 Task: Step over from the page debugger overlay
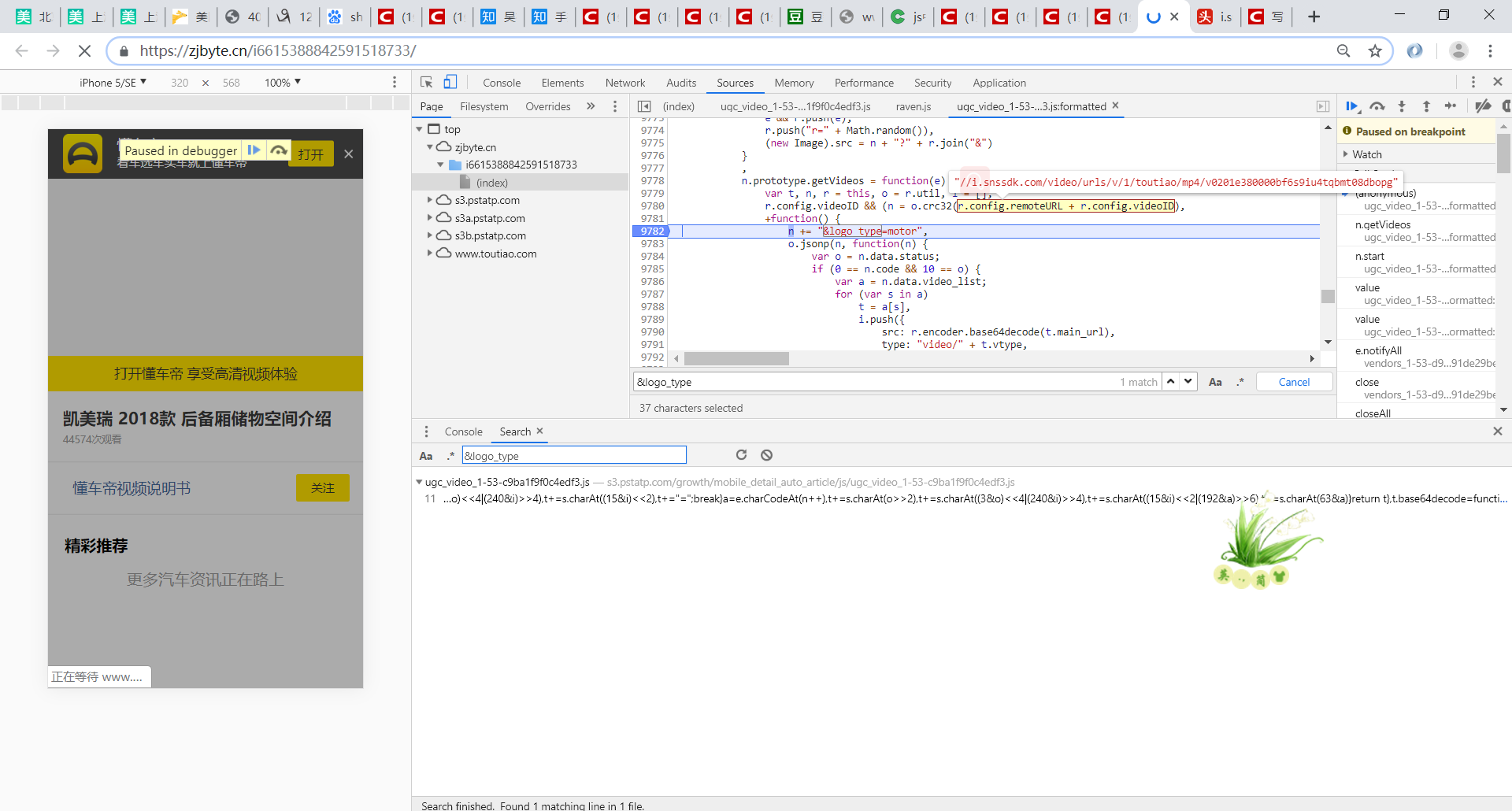point(279,150)
